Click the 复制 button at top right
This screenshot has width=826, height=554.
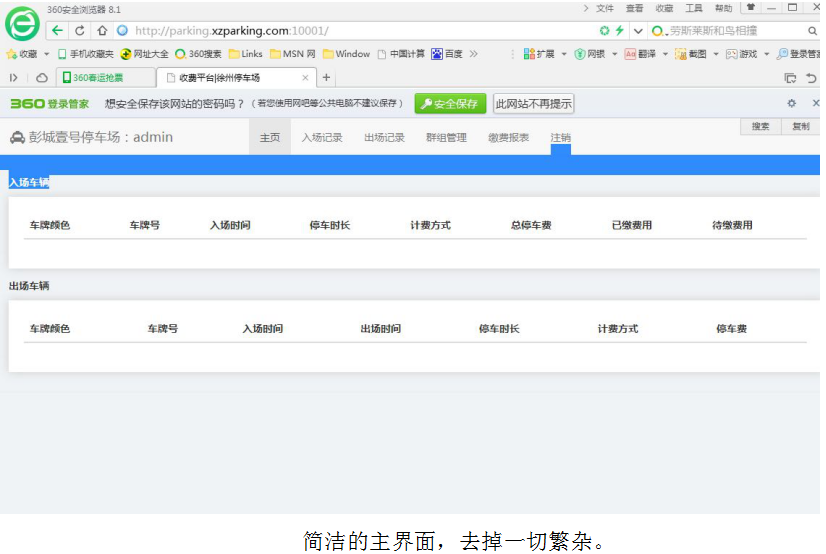800,126
